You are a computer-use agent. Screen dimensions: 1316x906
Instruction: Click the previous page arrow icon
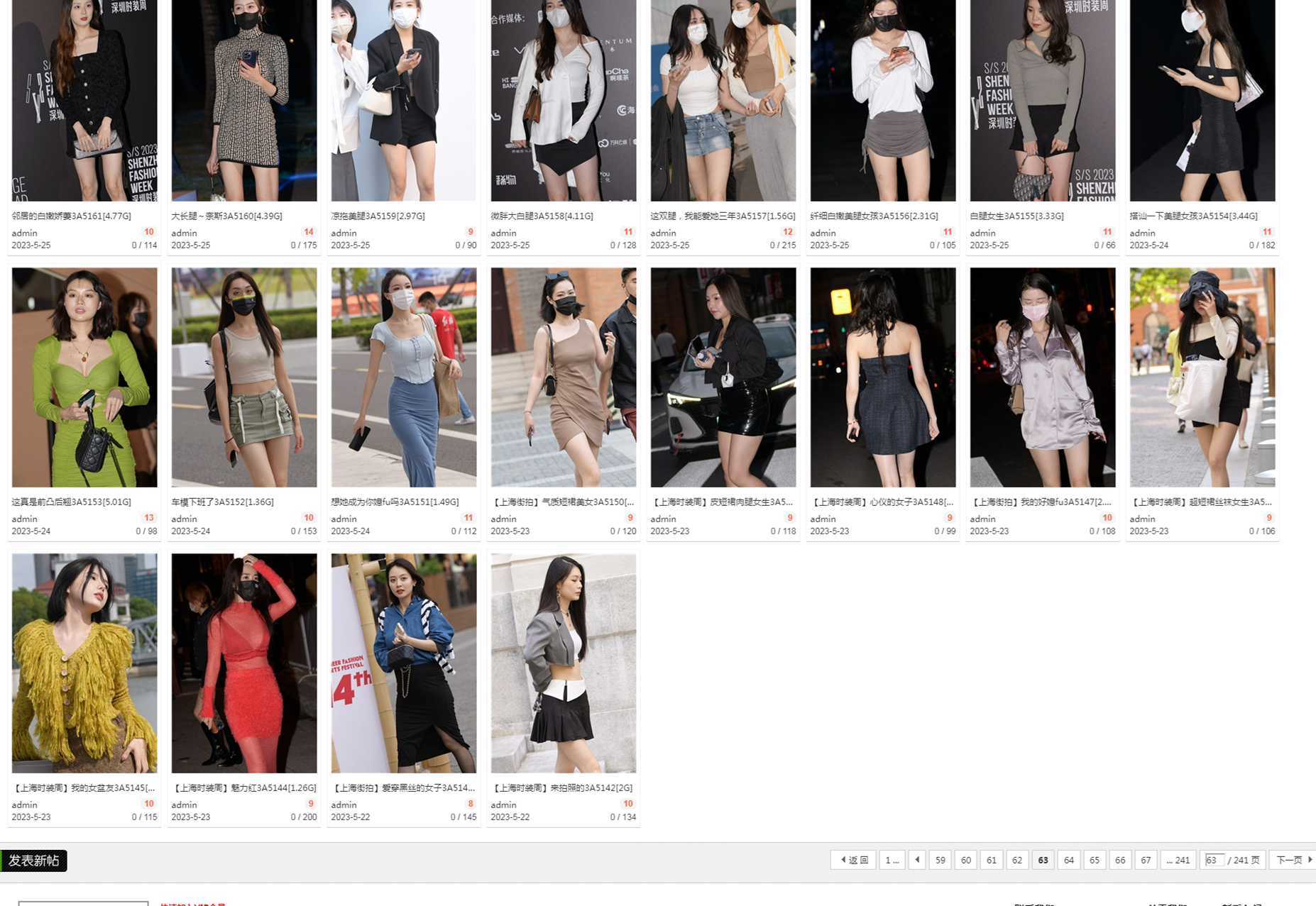click(x=917, y=860)
